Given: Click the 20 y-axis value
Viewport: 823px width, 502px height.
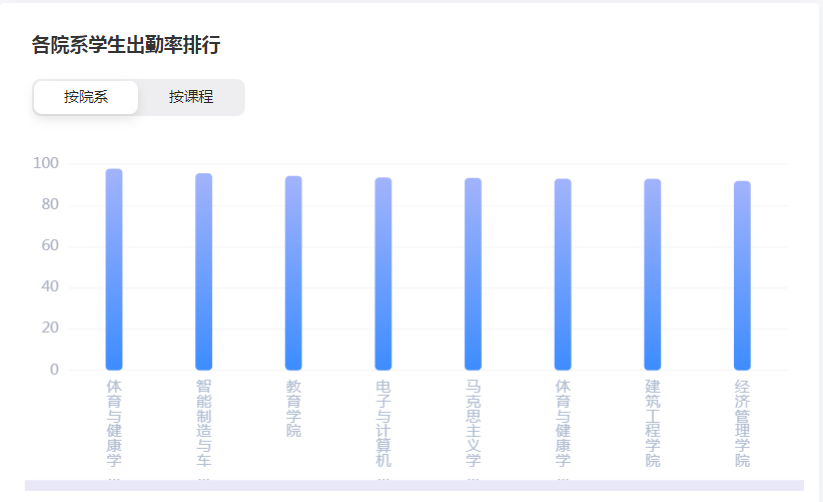Looking at the screenshot, I should point(50,328).
